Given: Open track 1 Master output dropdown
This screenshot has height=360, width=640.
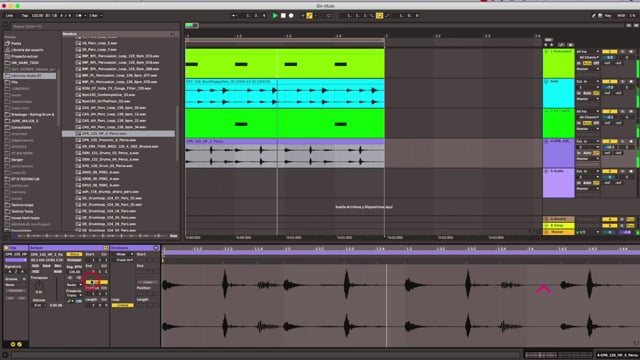Looking at the screenshot, I should 588,69.
